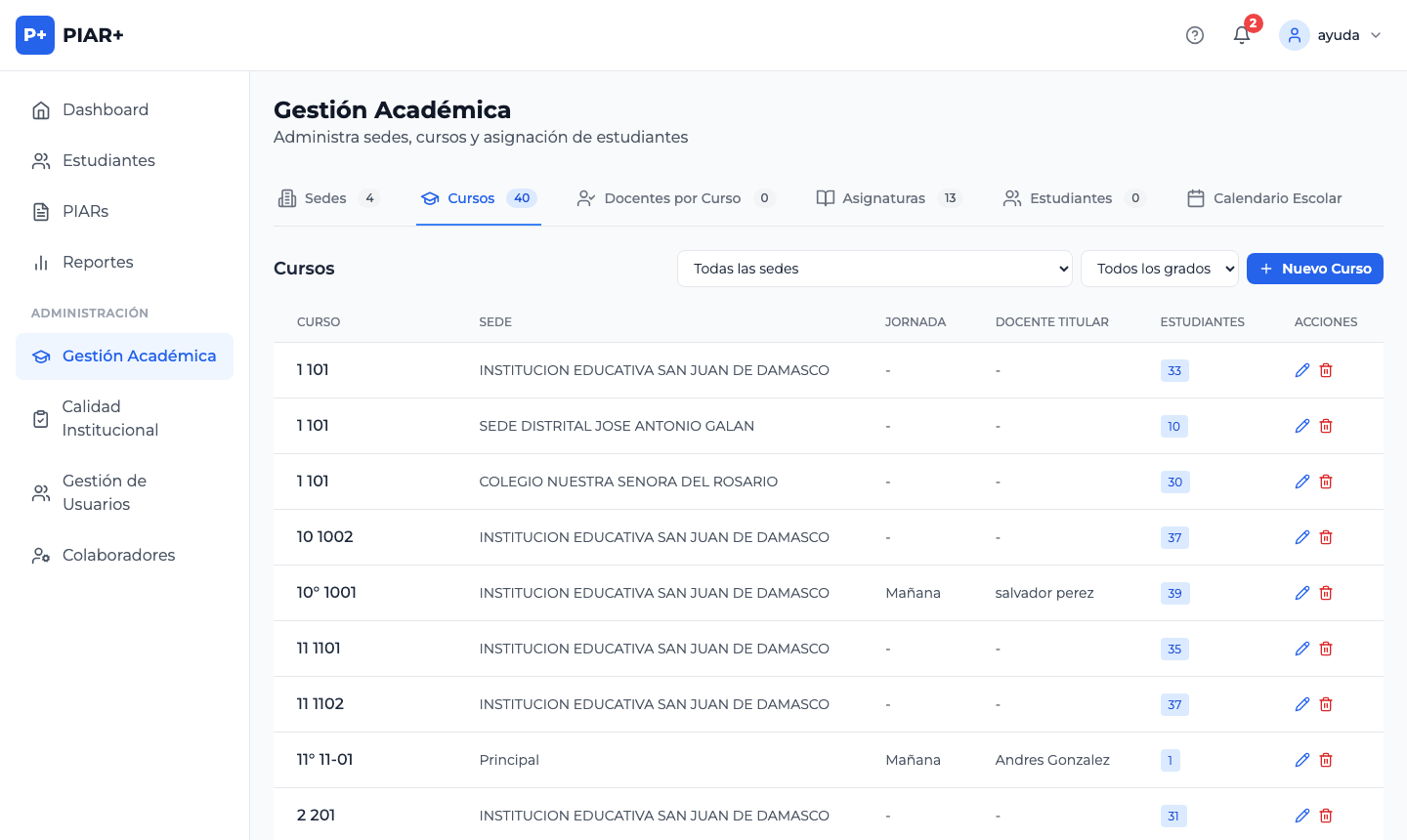
Task: Open the ayuda user menu
Action: [1331, 35]
